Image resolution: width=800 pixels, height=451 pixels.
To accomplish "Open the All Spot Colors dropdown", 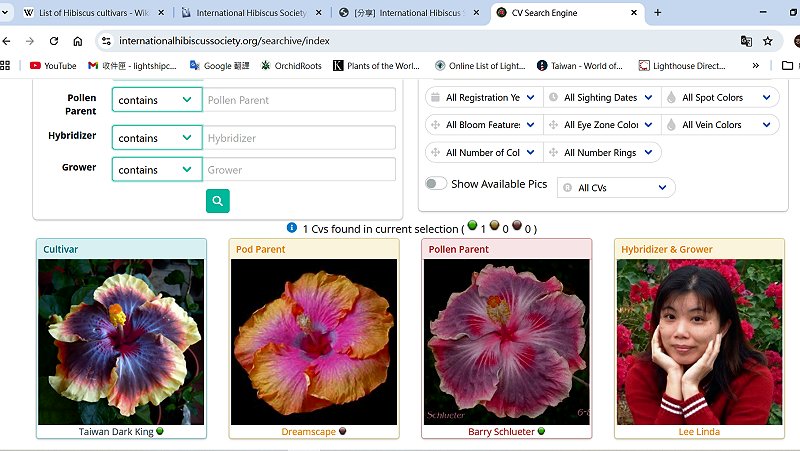I will coord(720,98).
